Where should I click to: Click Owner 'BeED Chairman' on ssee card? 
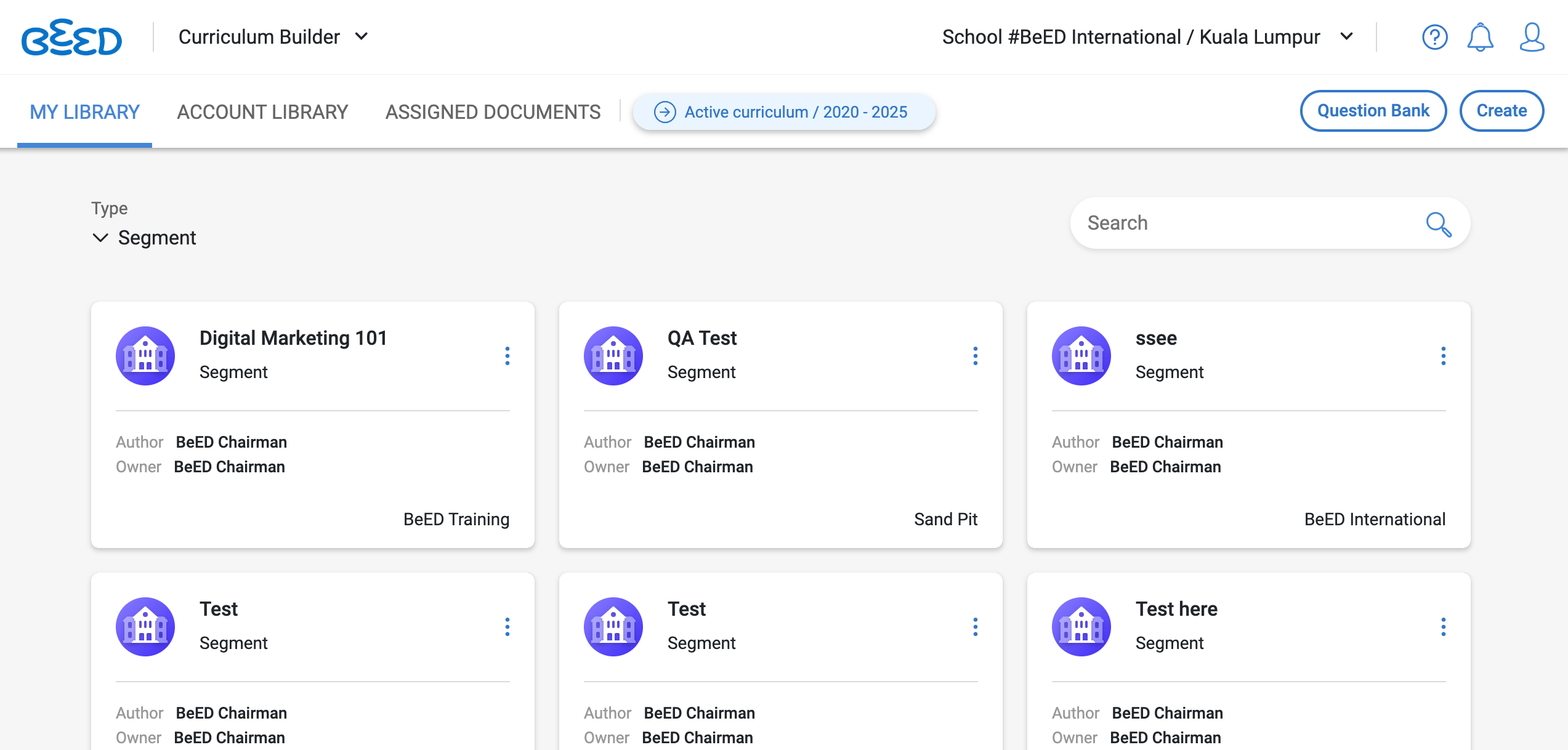click(1166, 467)
